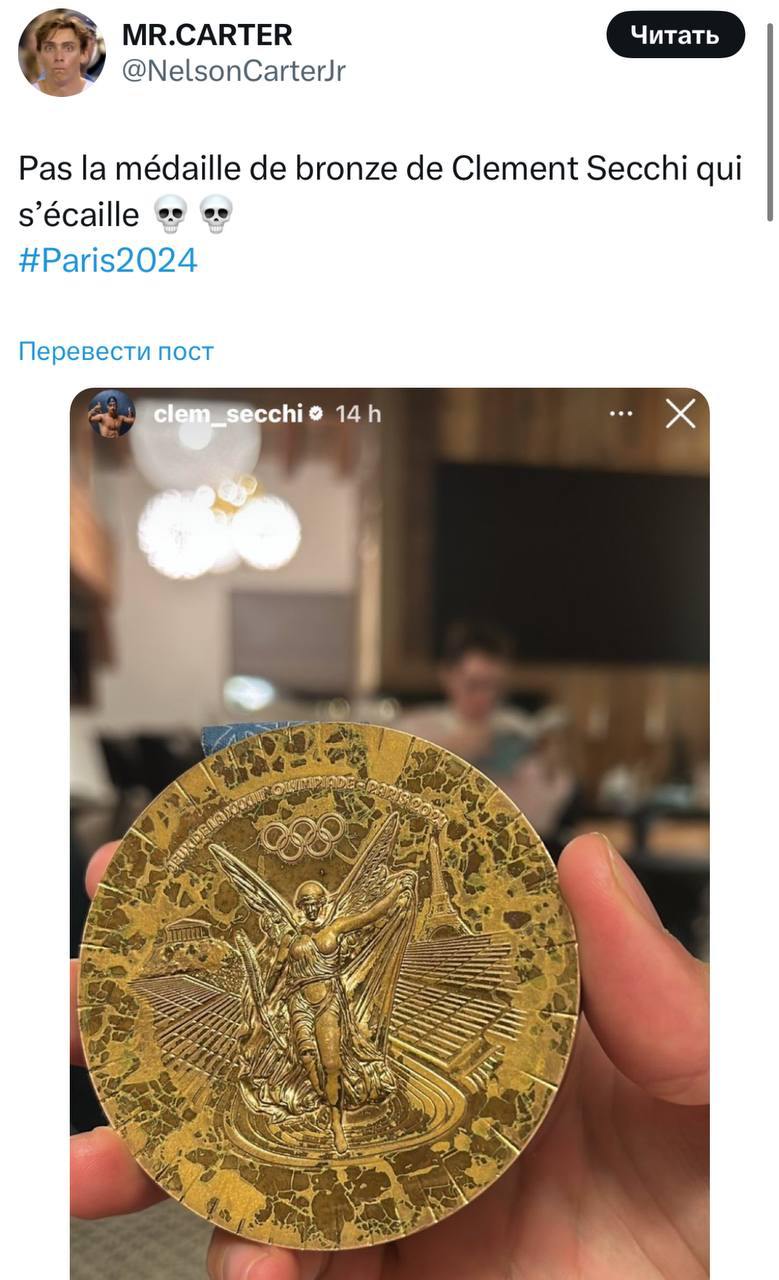The width and height of the screenshot is (779, 1280).
Task: Translate post via Перевести пост
Action: coord(116,351)
